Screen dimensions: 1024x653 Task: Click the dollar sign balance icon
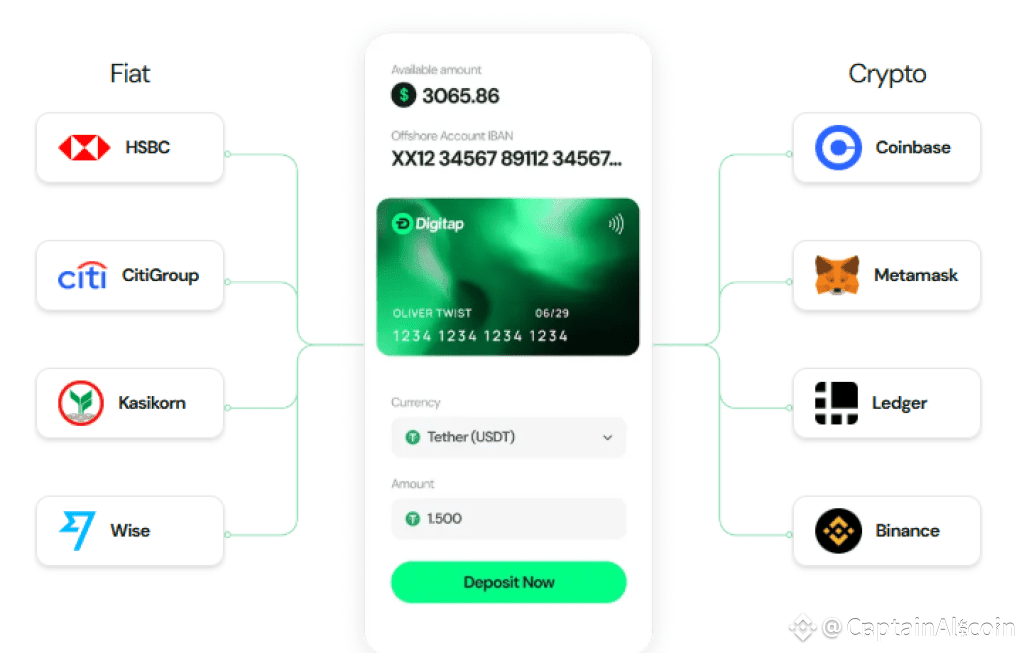coord(404,95)
